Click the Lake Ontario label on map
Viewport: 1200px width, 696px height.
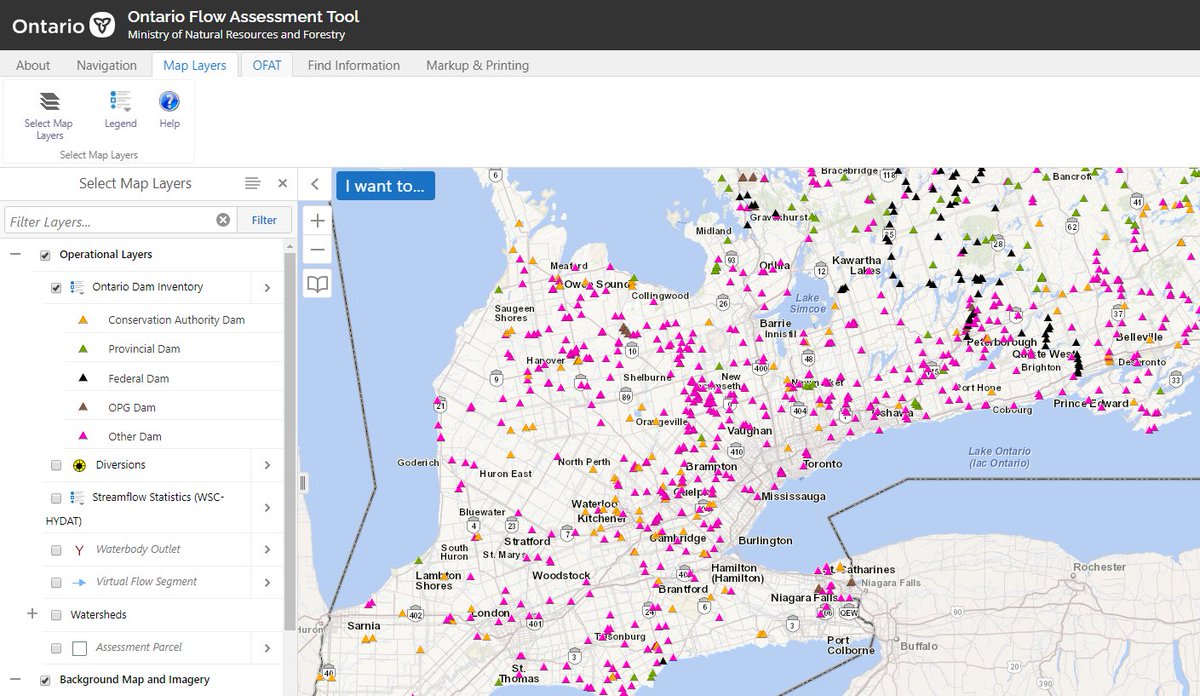pos(998,457)
